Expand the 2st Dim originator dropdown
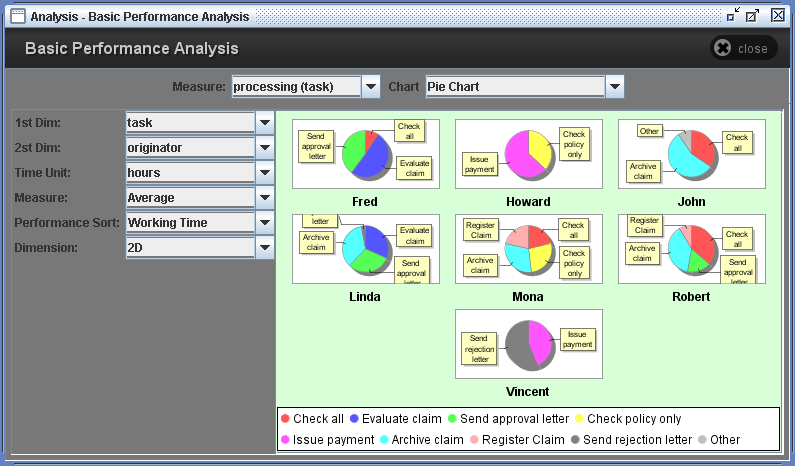Image resolution: width=795 pixels, height=466 pixels. tap(265, 147)
